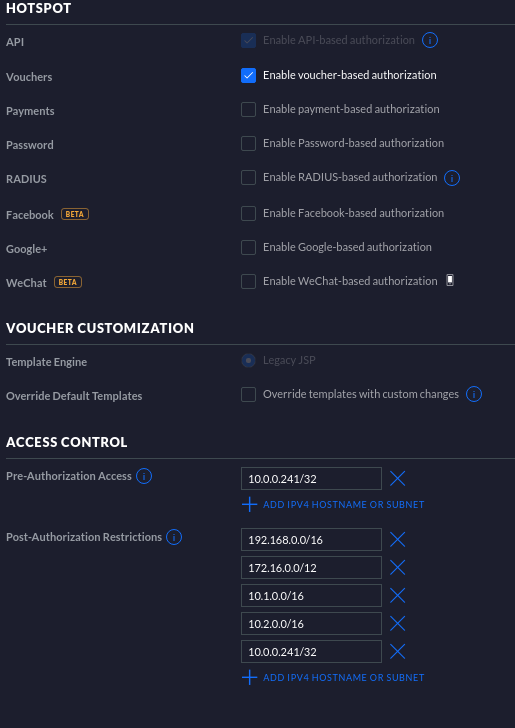This screenshot has width=515, height=728.
Task: Remove the 10.2.0.0/16 restriction entry
Action: coord(398,624)
